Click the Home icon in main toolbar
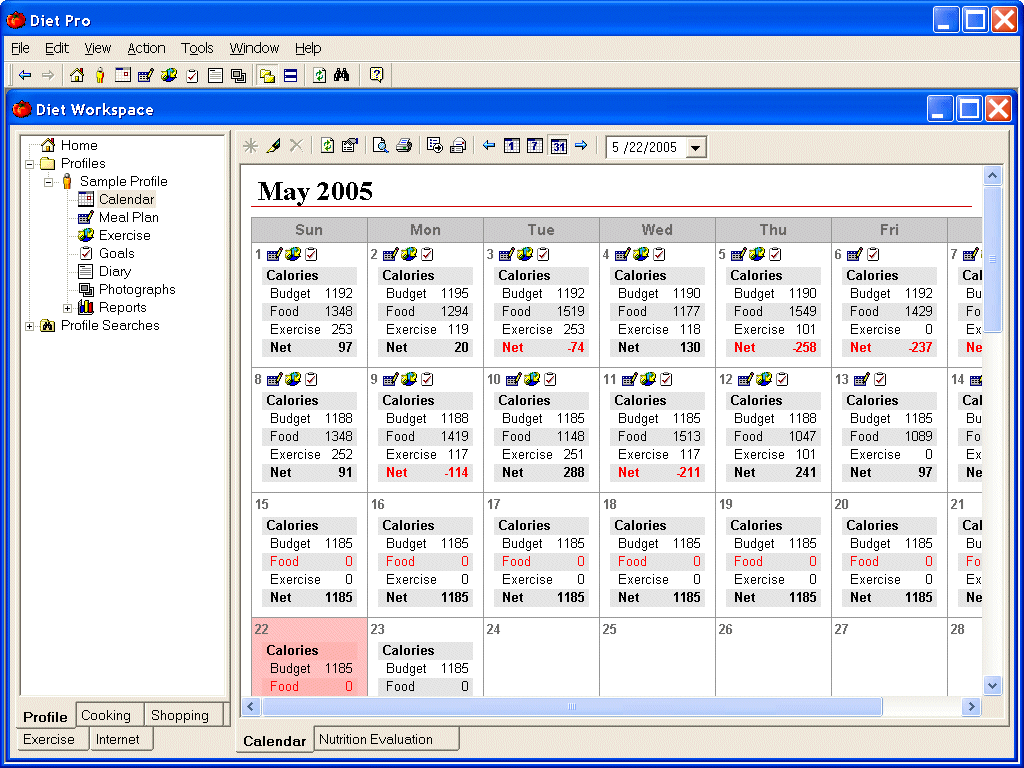Screen dimensions: 1024x768 click(77, 75)
